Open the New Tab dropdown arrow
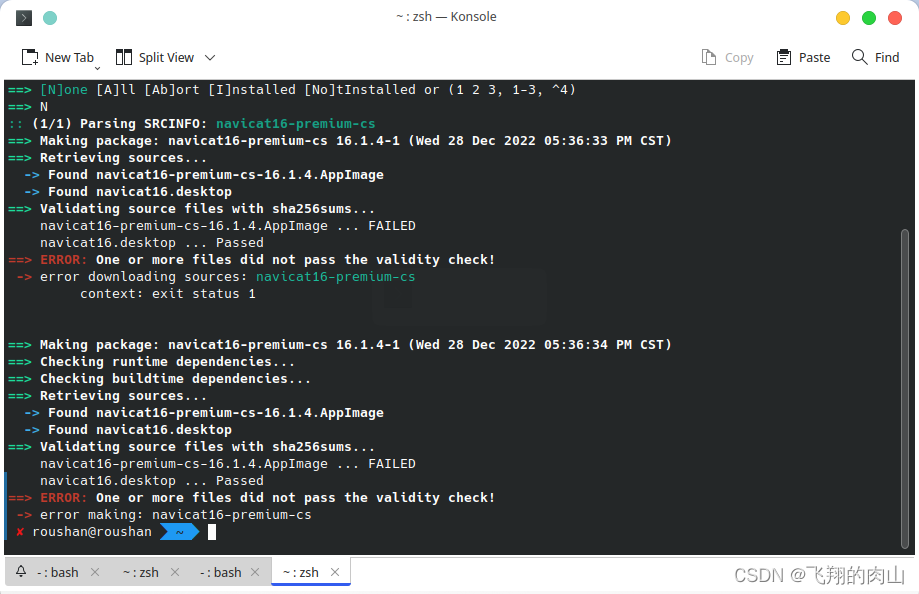 coord(97,68)
